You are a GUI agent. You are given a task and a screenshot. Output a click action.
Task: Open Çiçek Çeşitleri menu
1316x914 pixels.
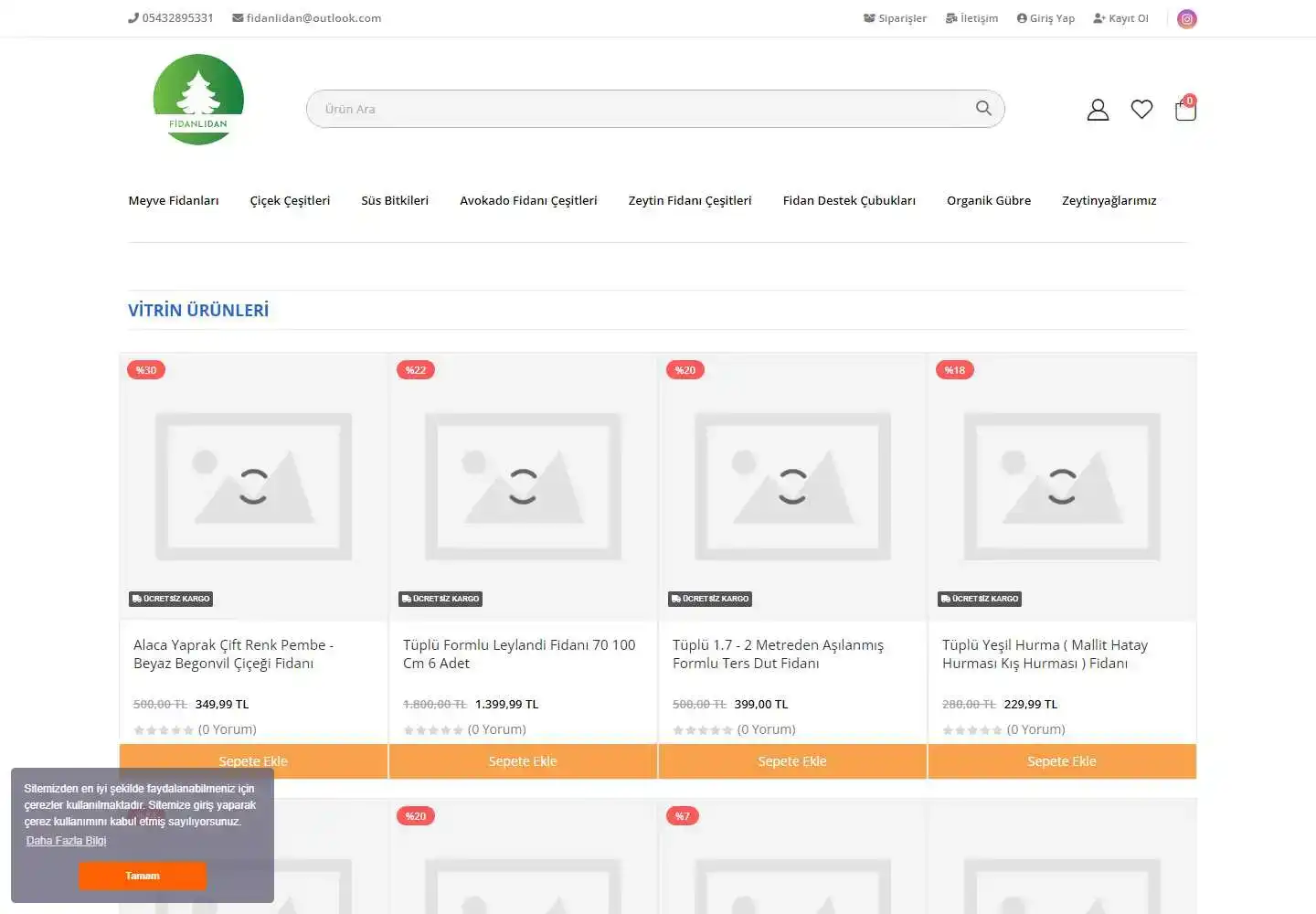pos(290,200)
